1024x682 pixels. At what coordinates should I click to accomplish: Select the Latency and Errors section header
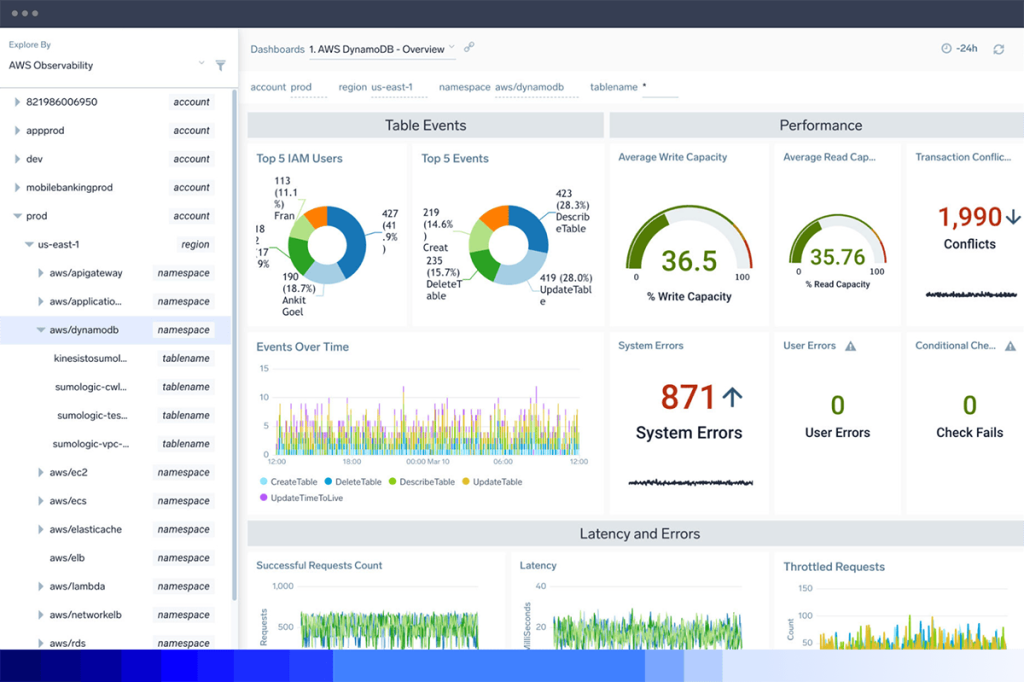point(640,533)
